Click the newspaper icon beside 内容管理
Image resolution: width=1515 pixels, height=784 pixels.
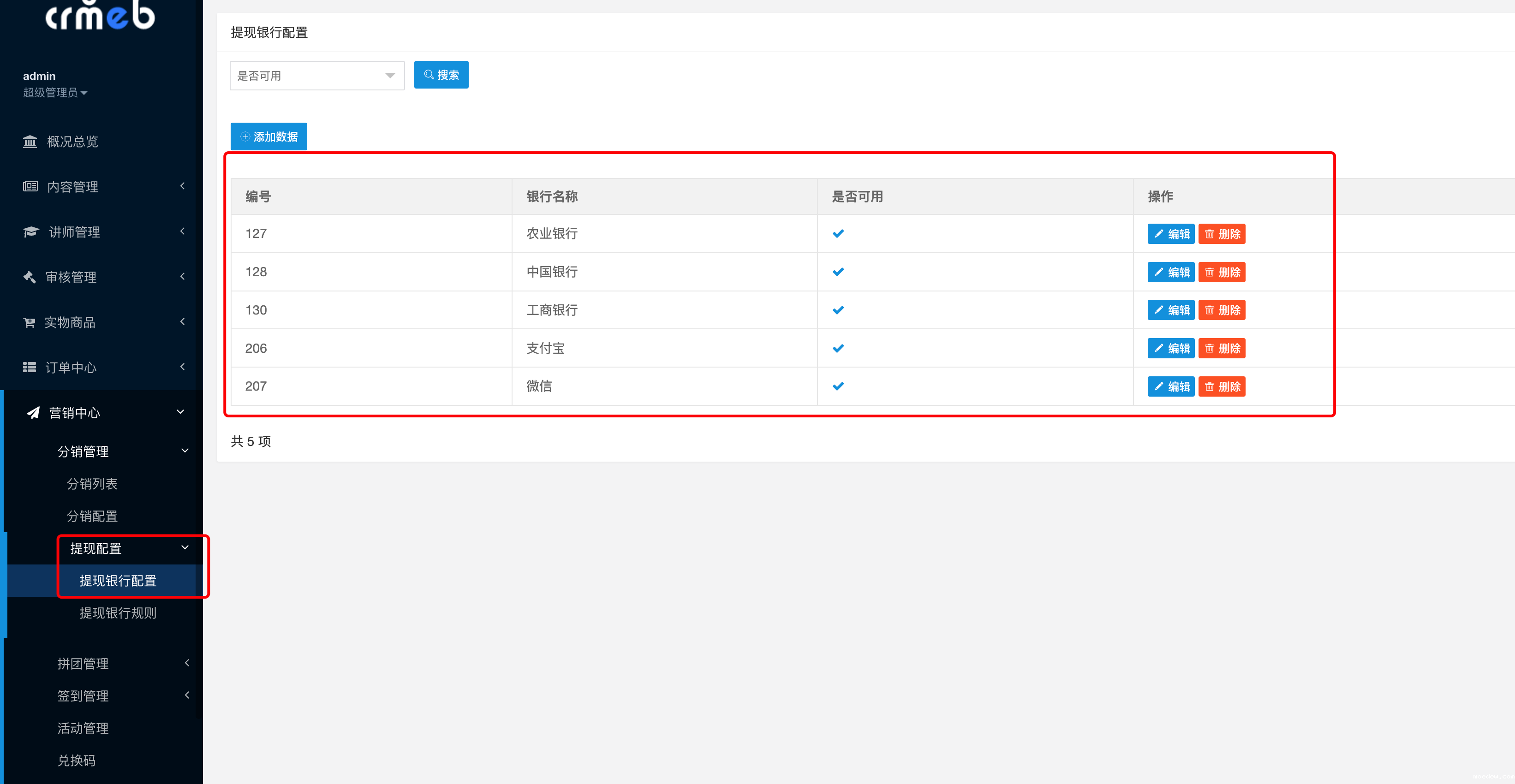(x=30, y=186)
